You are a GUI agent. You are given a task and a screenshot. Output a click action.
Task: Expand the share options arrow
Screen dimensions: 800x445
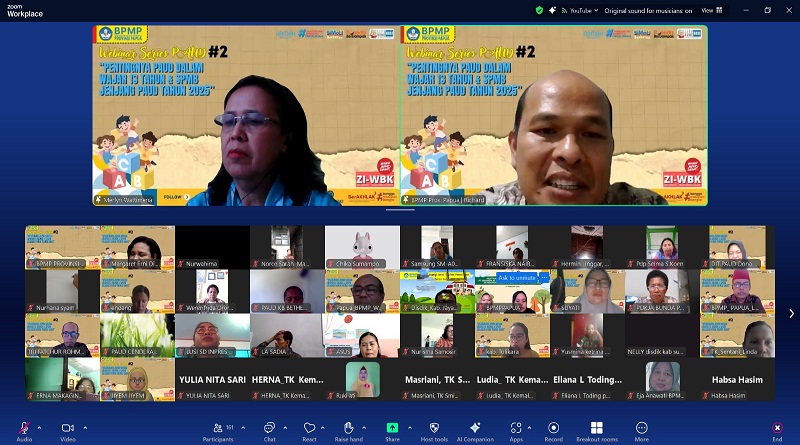tap(410, 428)
